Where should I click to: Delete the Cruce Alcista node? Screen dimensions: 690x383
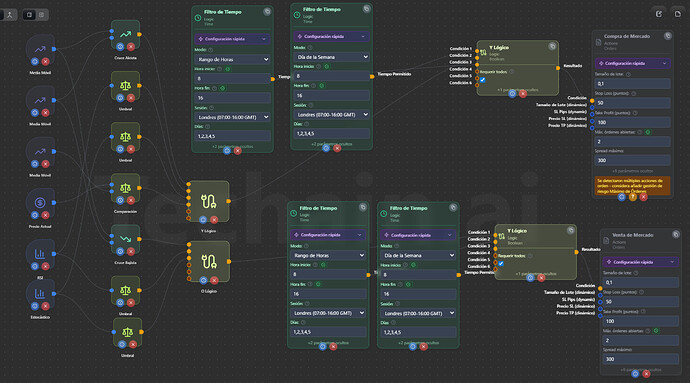pyautogui.click(x=131, y=46)
